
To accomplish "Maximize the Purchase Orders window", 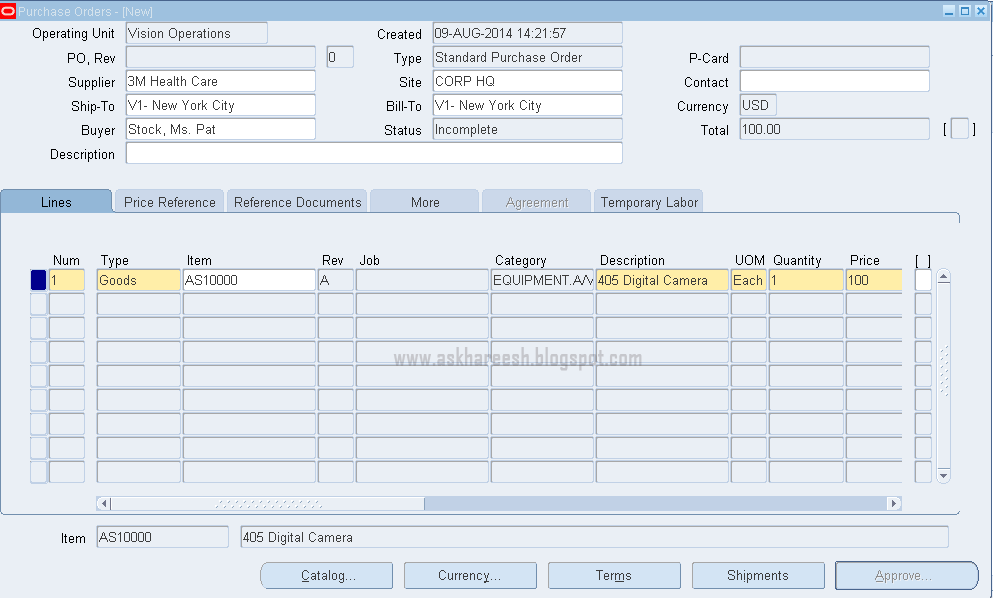I will (x=965, y=11).
